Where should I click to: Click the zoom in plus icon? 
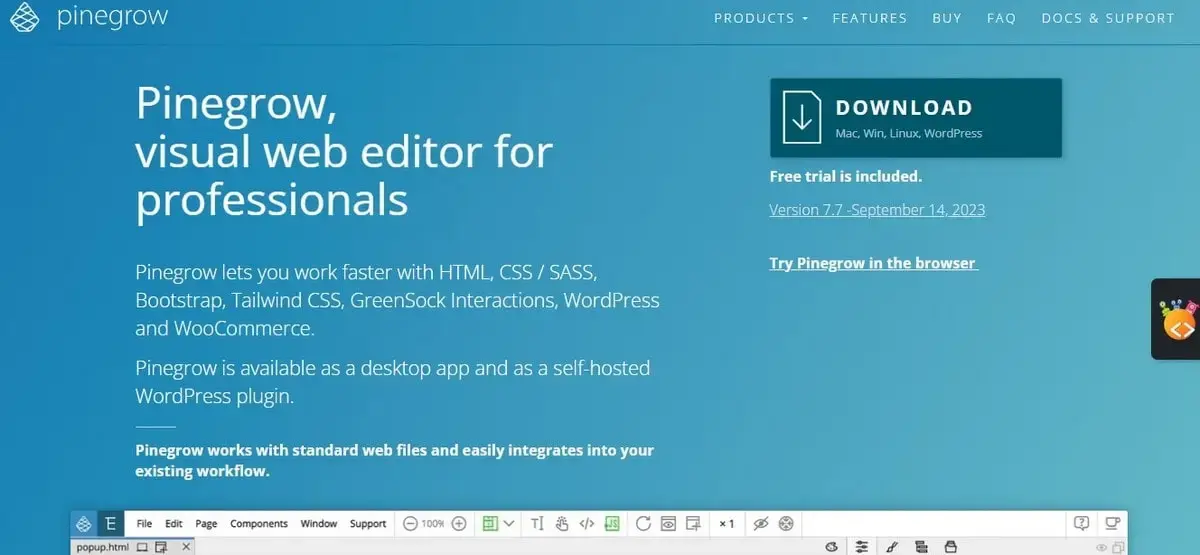[x=459, y=524]
